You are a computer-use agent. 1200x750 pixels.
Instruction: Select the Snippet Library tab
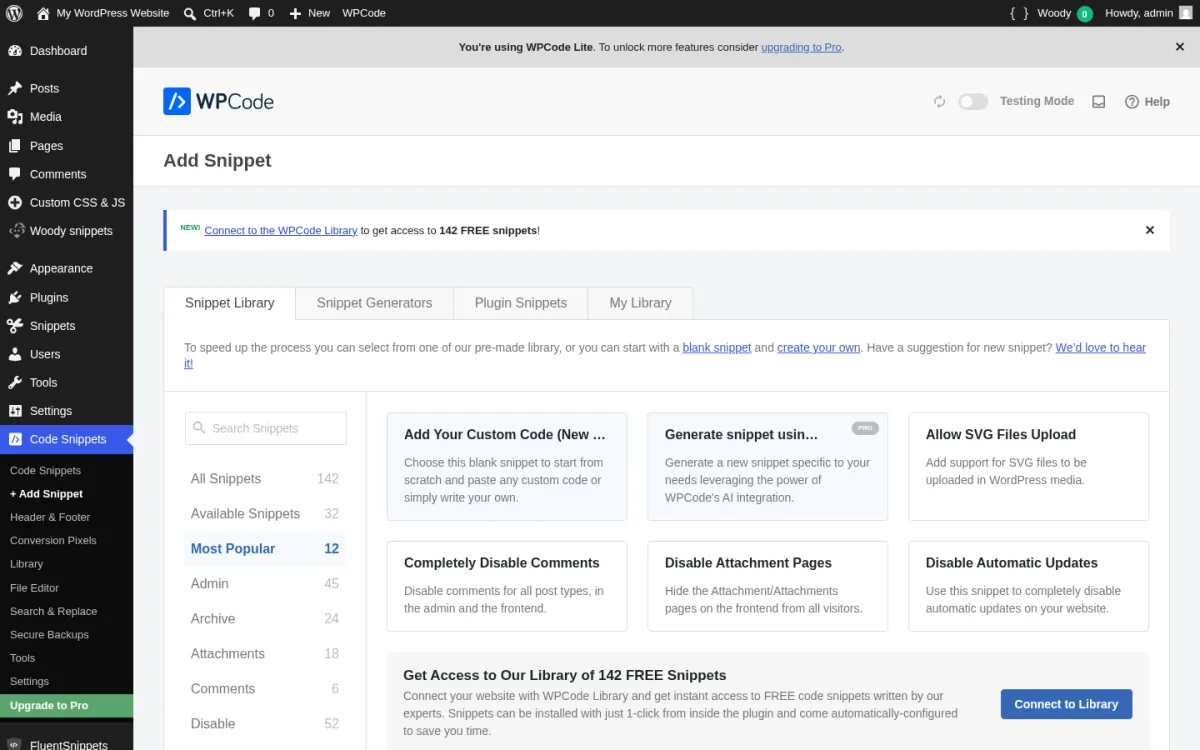pyautogui.click(x=230, y=303)
